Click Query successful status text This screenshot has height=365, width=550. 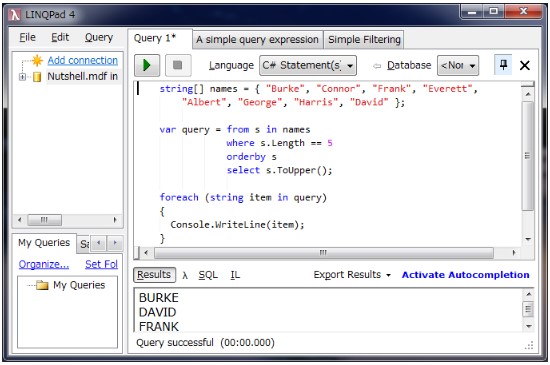coord(205,343)
